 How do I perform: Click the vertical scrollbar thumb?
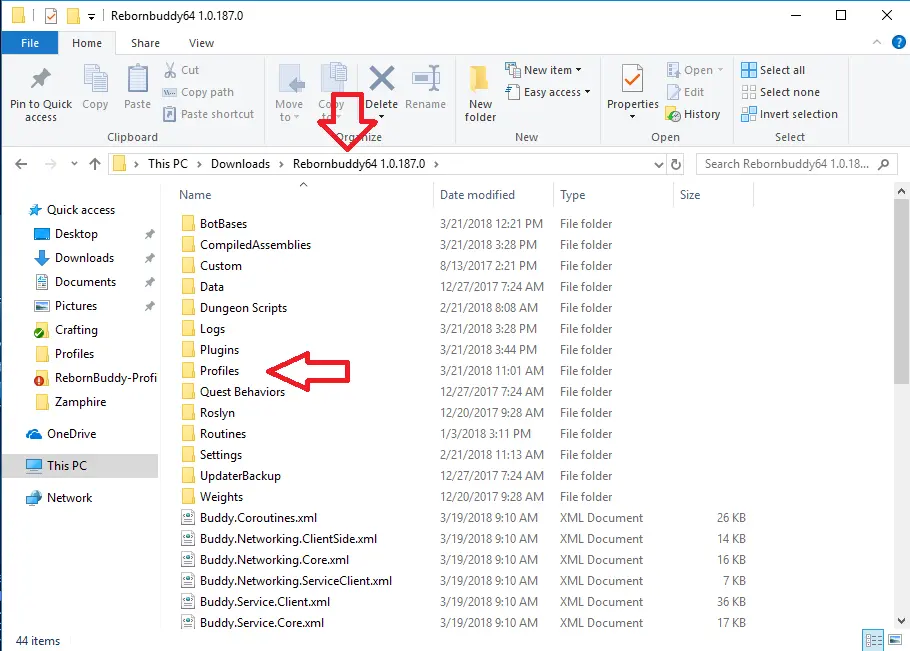click(901, 292)
